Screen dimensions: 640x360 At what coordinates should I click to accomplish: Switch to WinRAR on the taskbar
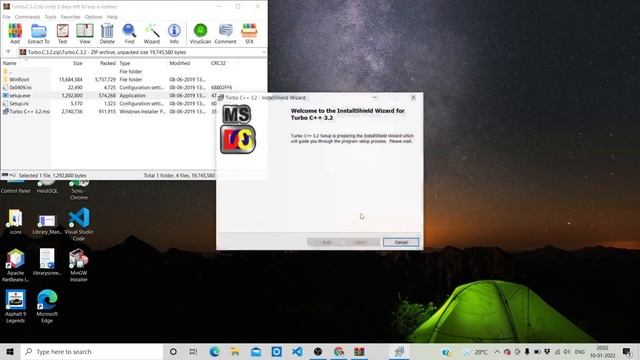pyautogui.click(x=359, y=351)
